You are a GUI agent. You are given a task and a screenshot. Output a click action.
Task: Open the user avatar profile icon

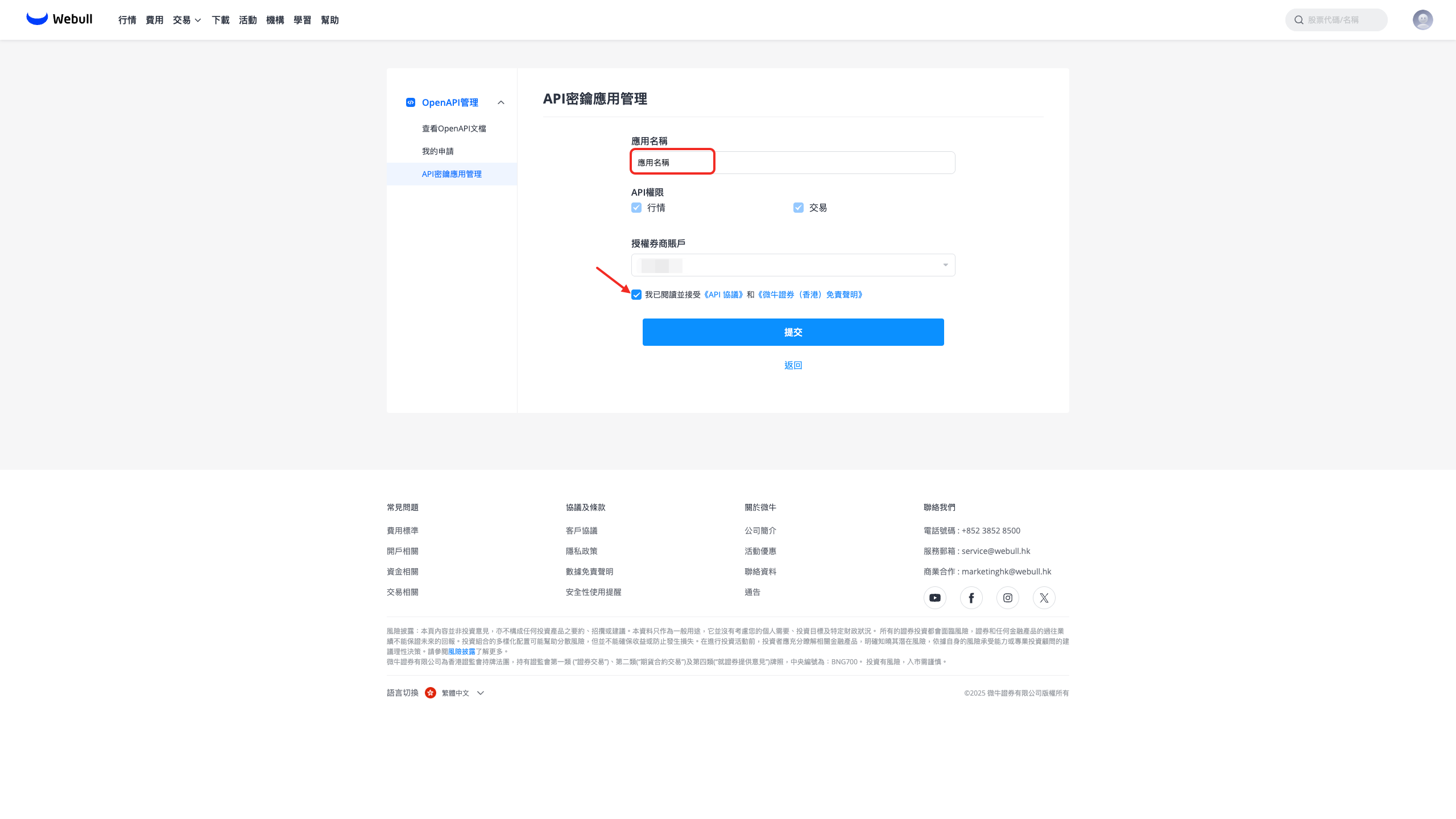point(1422,20)
